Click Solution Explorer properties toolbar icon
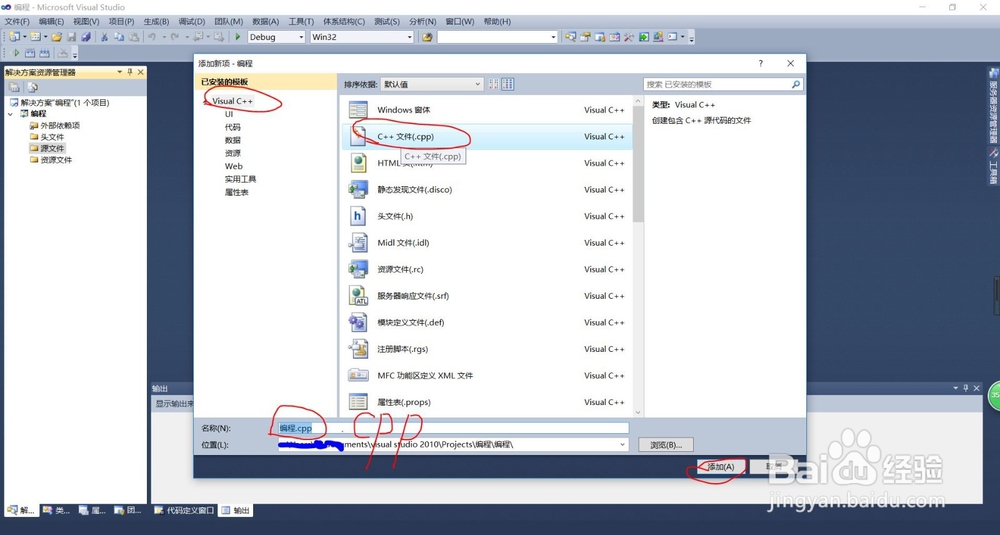The width and height of the screenshot is (1000, 535). [x=14, y=87]
